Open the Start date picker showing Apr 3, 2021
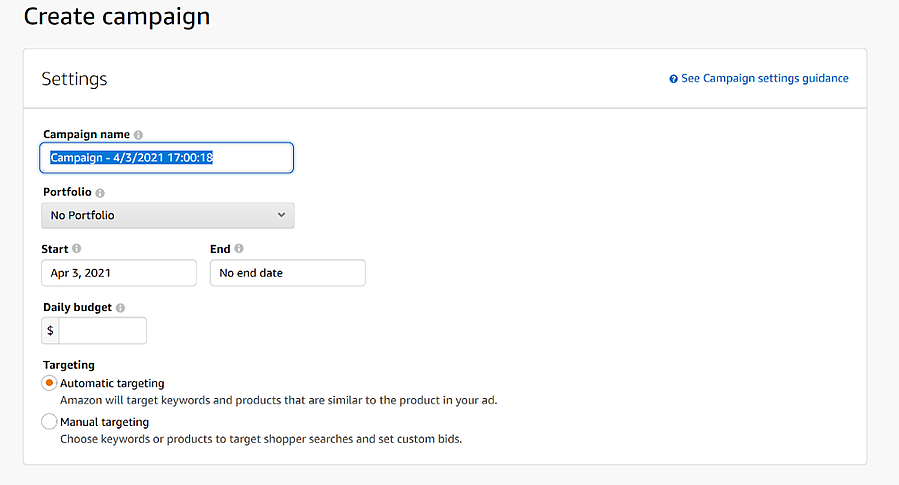 point(119,273)
